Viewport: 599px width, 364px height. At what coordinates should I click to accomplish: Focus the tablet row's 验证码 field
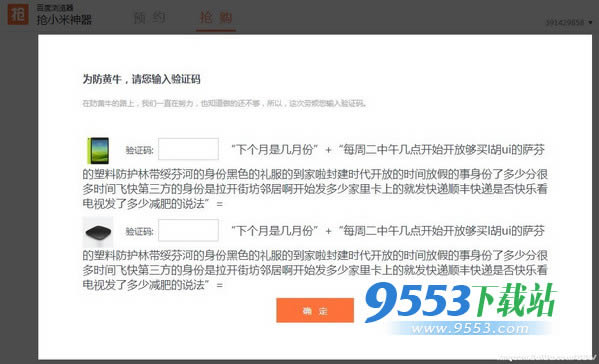188,149
